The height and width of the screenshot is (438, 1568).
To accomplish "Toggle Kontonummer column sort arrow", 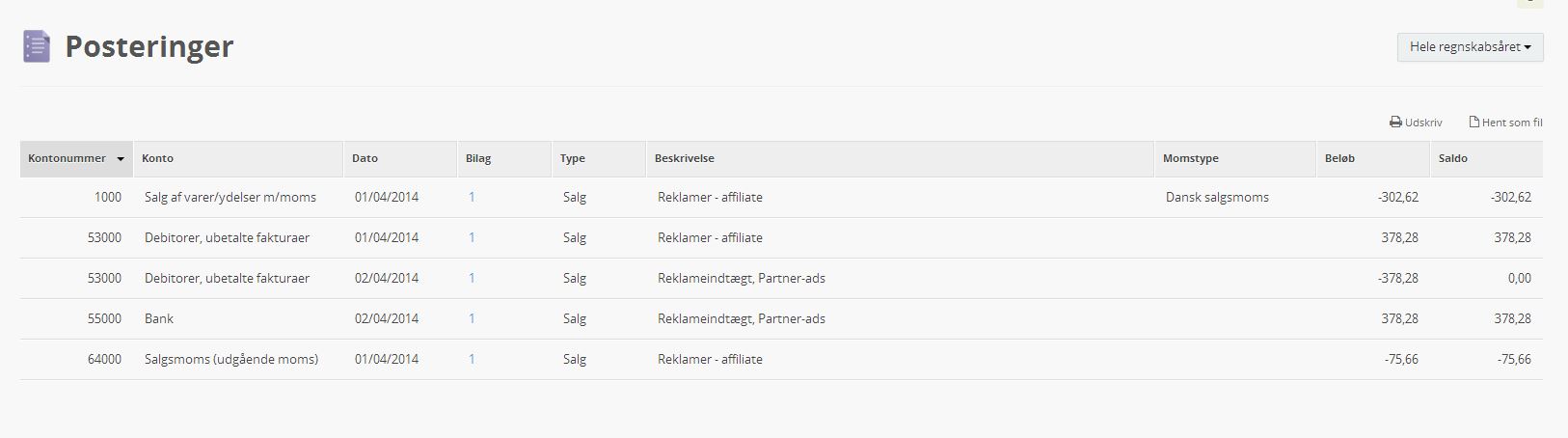I will 121,159.
